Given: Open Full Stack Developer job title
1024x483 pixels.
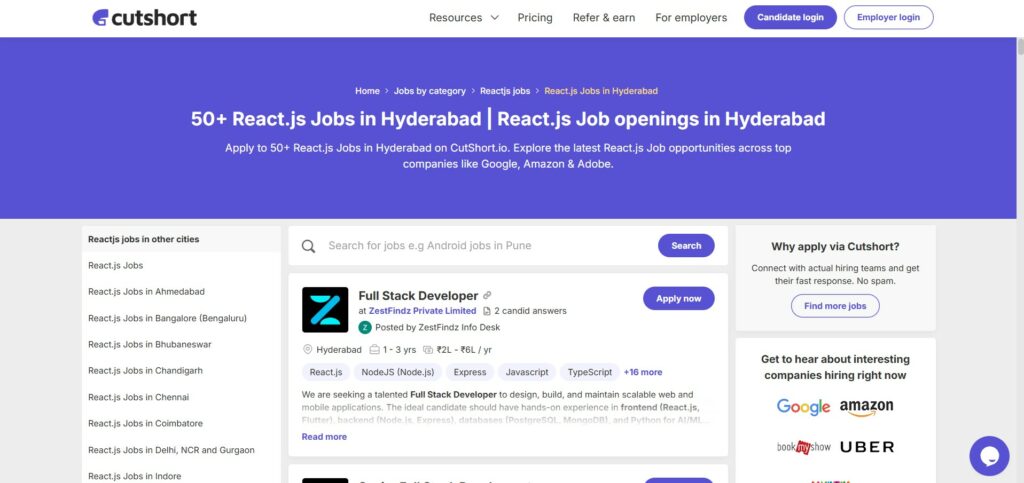Looking at the screenshot, I should [418, 296].
